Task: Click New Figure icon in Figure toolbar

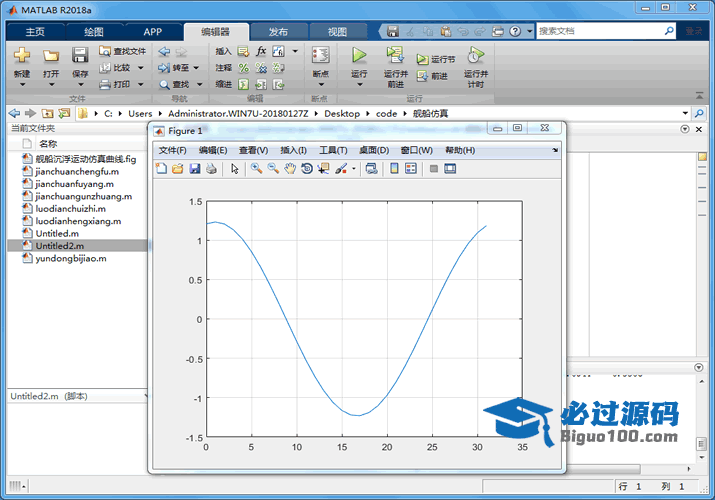Action: (x=161, y=169)
